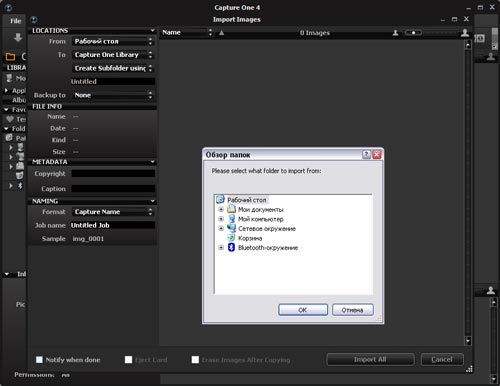Image resolution: width=500 pixels, height=386 pixels.
Task: Click the Copyright input field
Action: (113, 173)
